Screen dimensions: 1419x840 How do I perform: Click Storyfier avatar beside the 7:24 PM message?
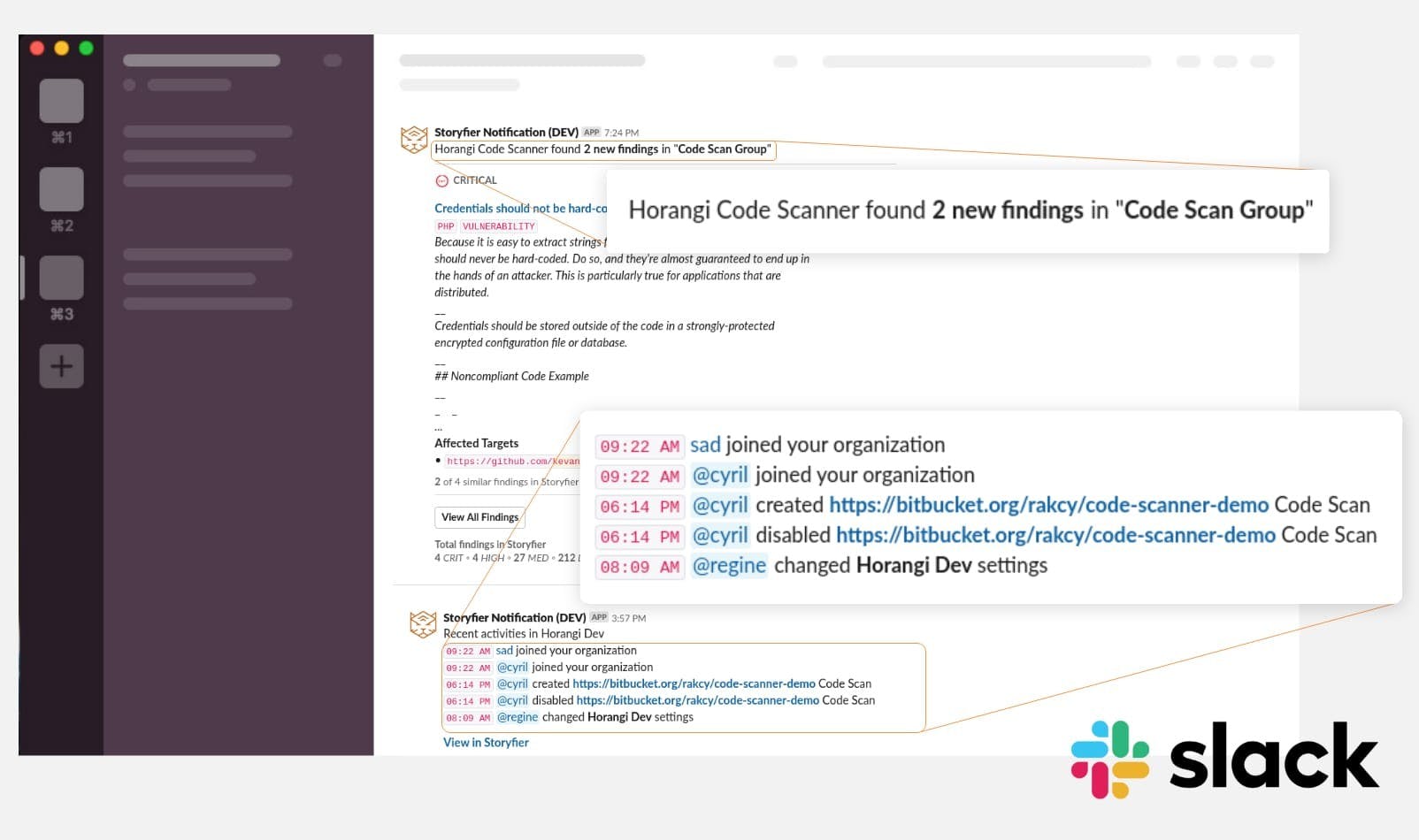(414, 140)
